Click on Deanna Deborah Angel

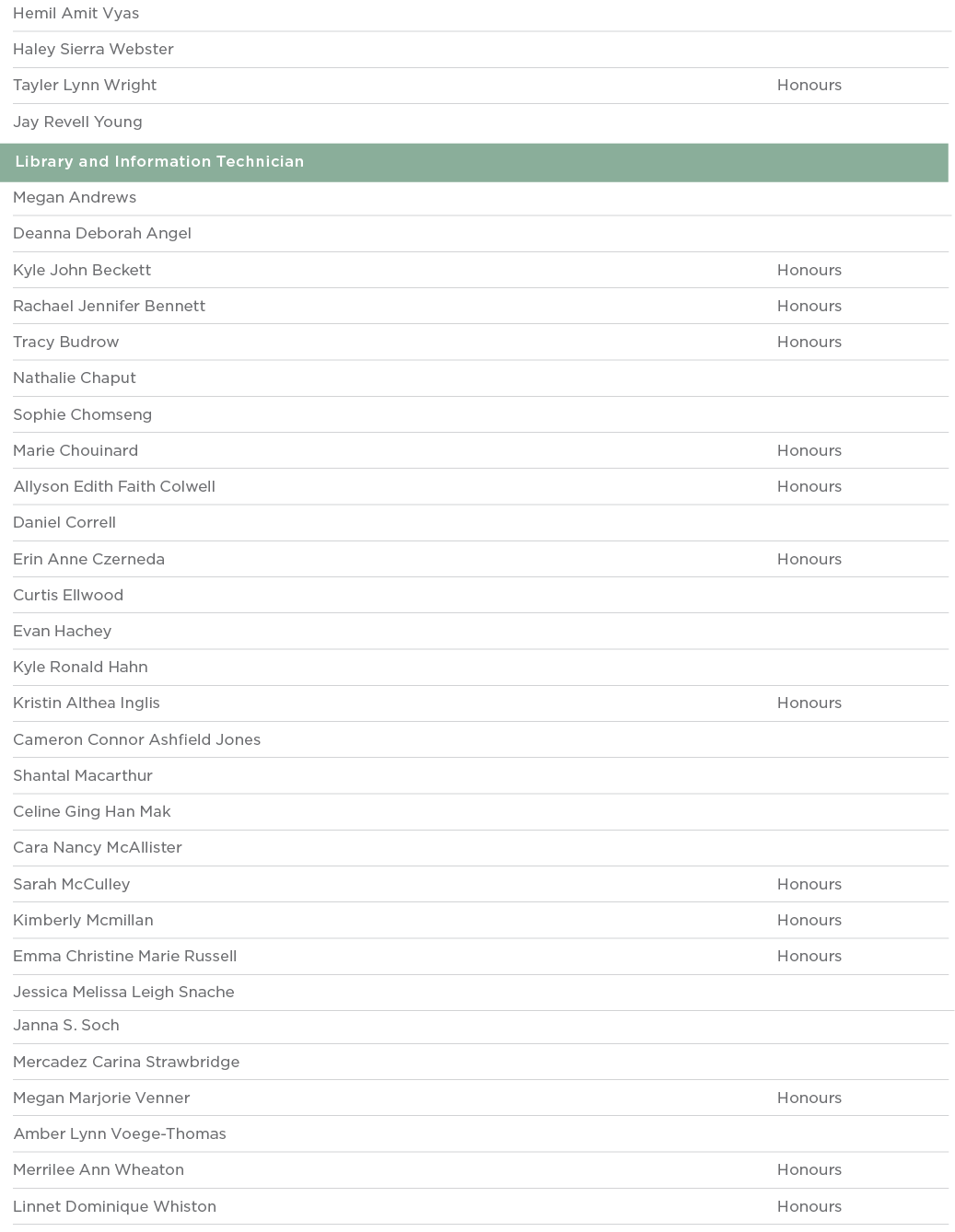click(x=102, y=234)
